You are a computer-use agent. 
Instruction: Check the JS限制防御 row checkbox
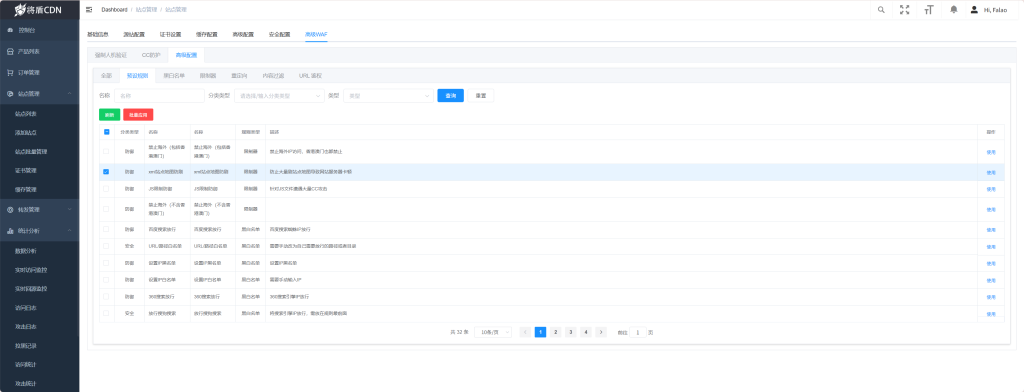[x=106, y=188]
